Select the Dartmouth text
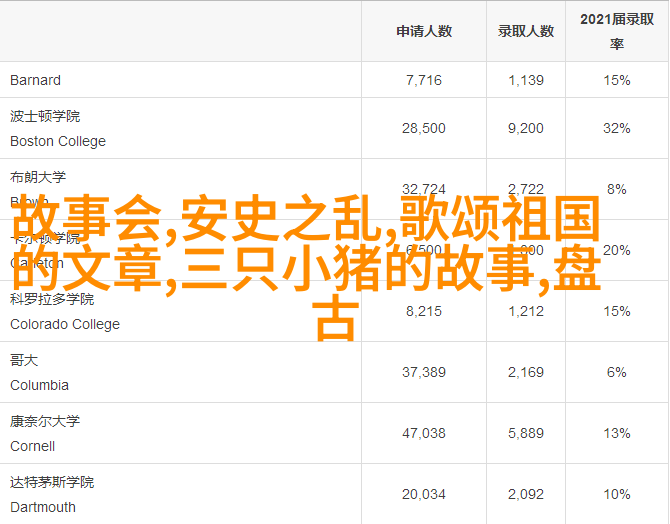The height and width of the screenshot is (524, 670). coord(43,507)
